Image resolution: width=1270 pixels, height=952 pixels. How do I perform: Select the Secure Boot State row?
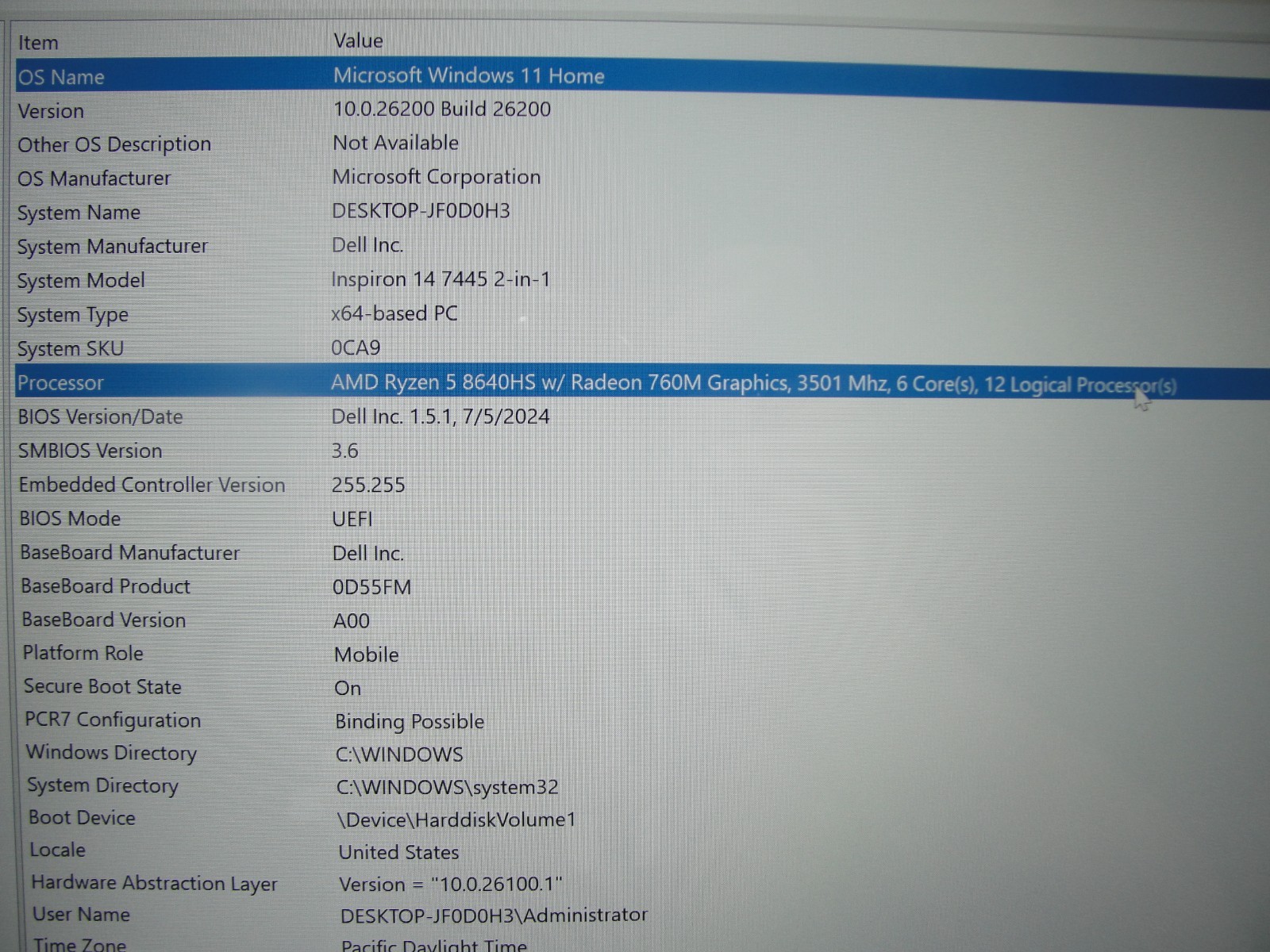102,687
